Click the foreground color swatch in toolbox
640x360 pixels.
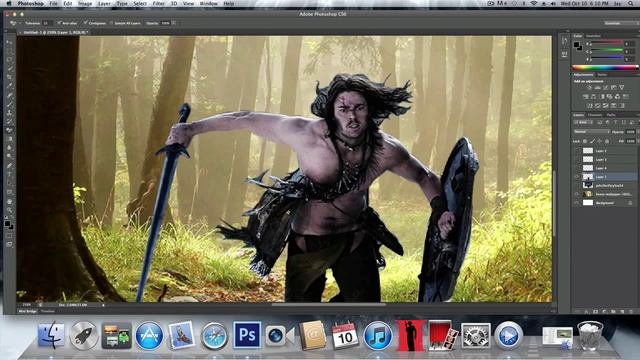(x=8, y=224)
